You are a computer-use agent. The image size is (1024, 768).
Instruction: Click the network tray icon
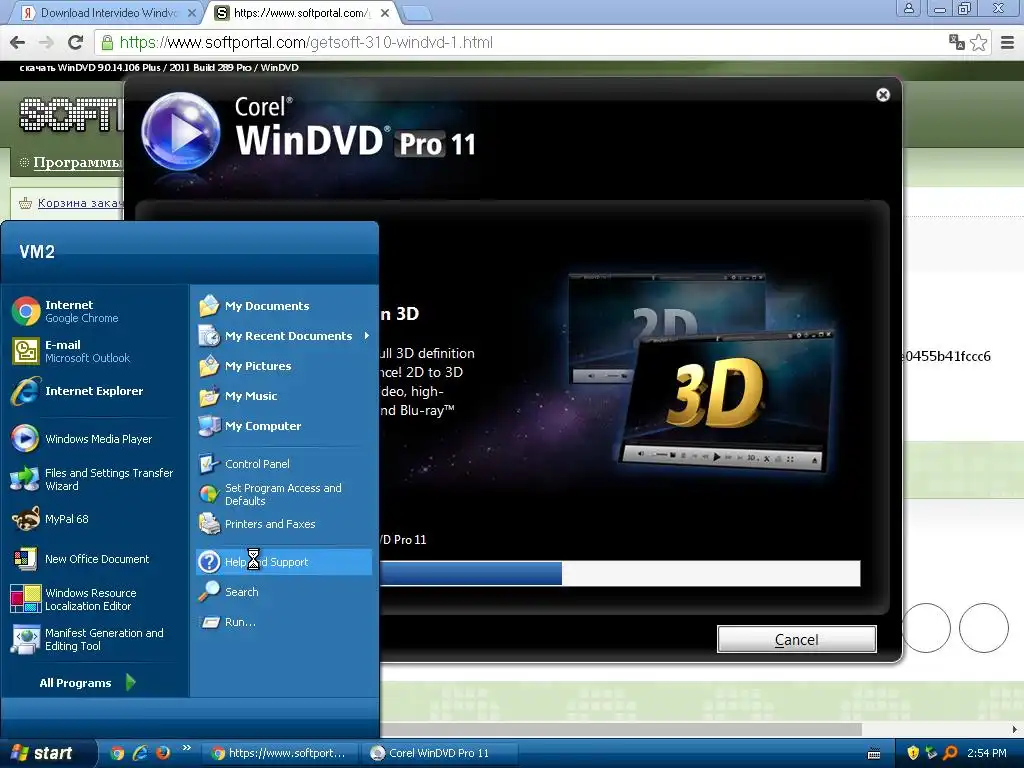pos(931,753)
